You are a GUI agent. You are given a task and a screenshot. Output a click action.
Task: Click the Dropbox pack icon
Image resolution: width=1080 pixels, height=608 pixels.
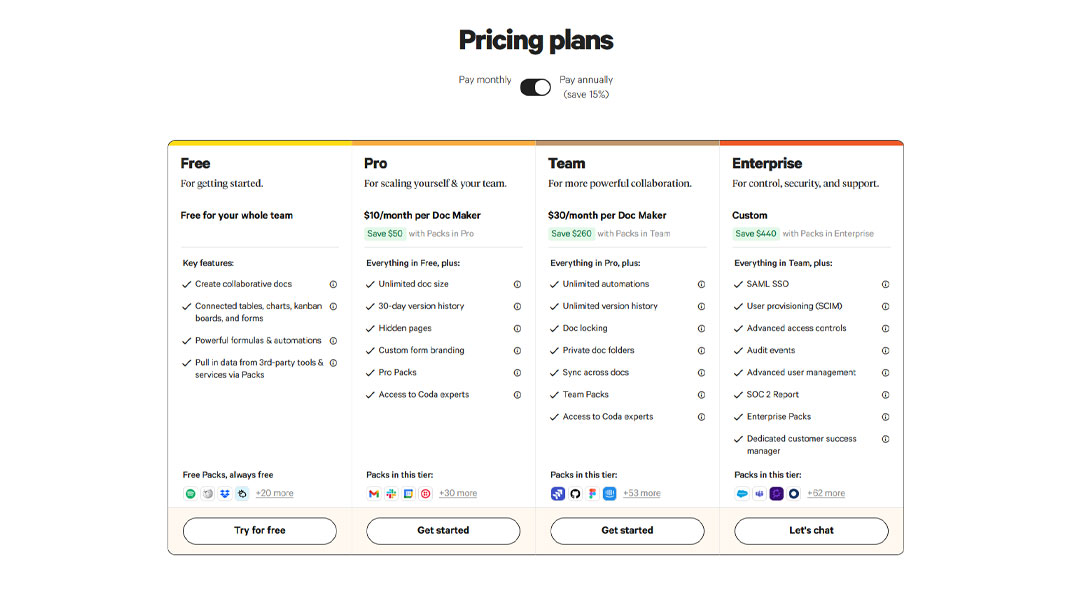tap(225, 494)
